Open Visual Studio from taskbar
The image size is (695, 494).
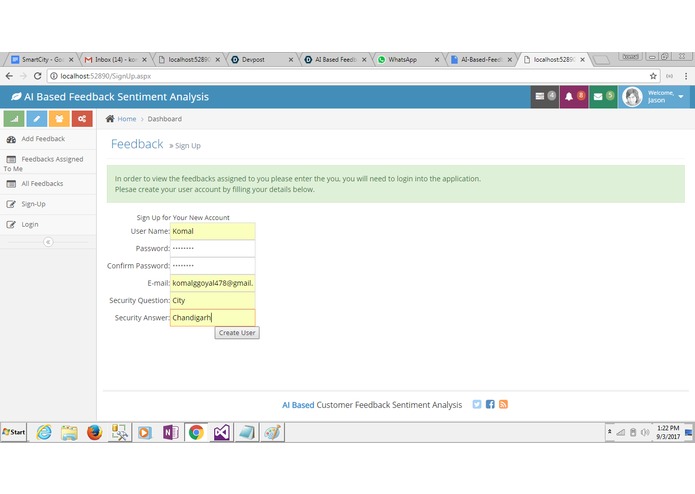click(x=221, y=432)
